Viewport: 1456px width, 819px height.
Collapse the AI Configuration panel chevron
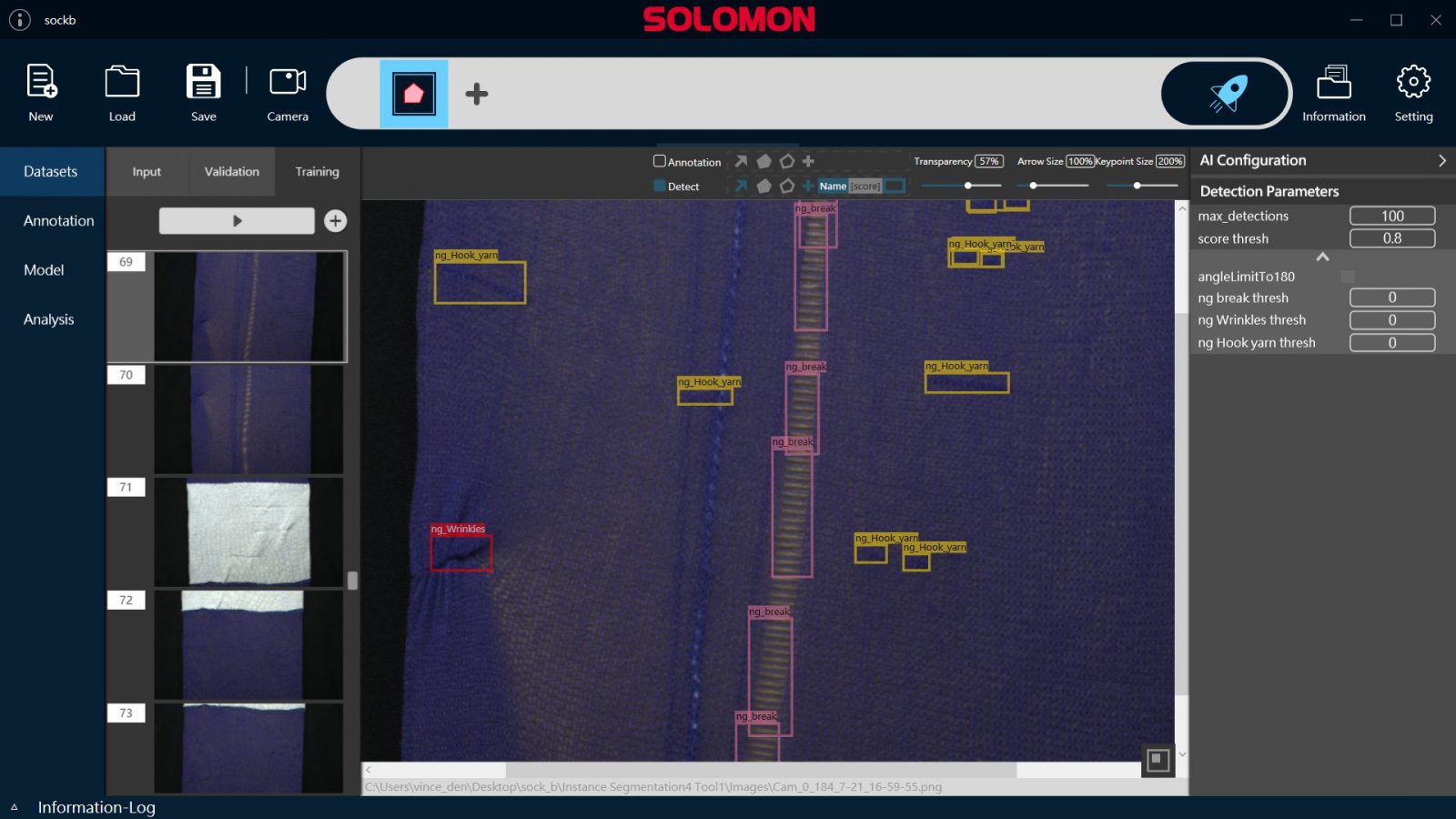(1441, 160)
